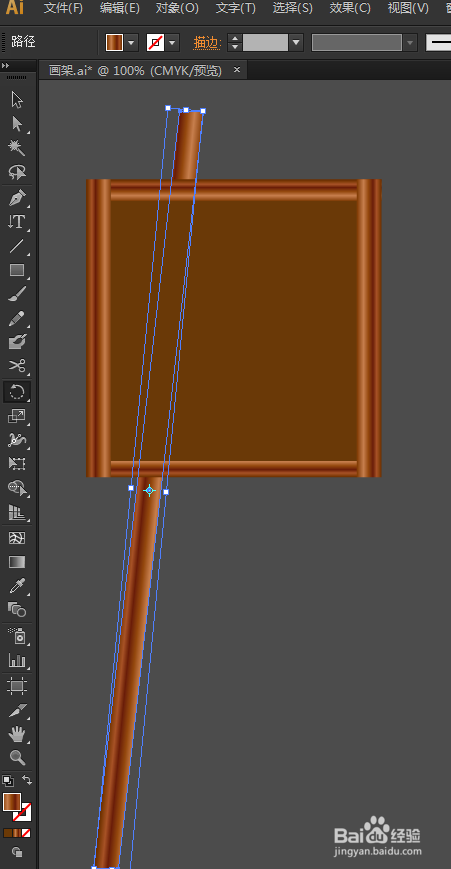This screenshot has height=869, width=451.
Task: Swap fill and stroke colors
Action: click(x=27, y=780)
